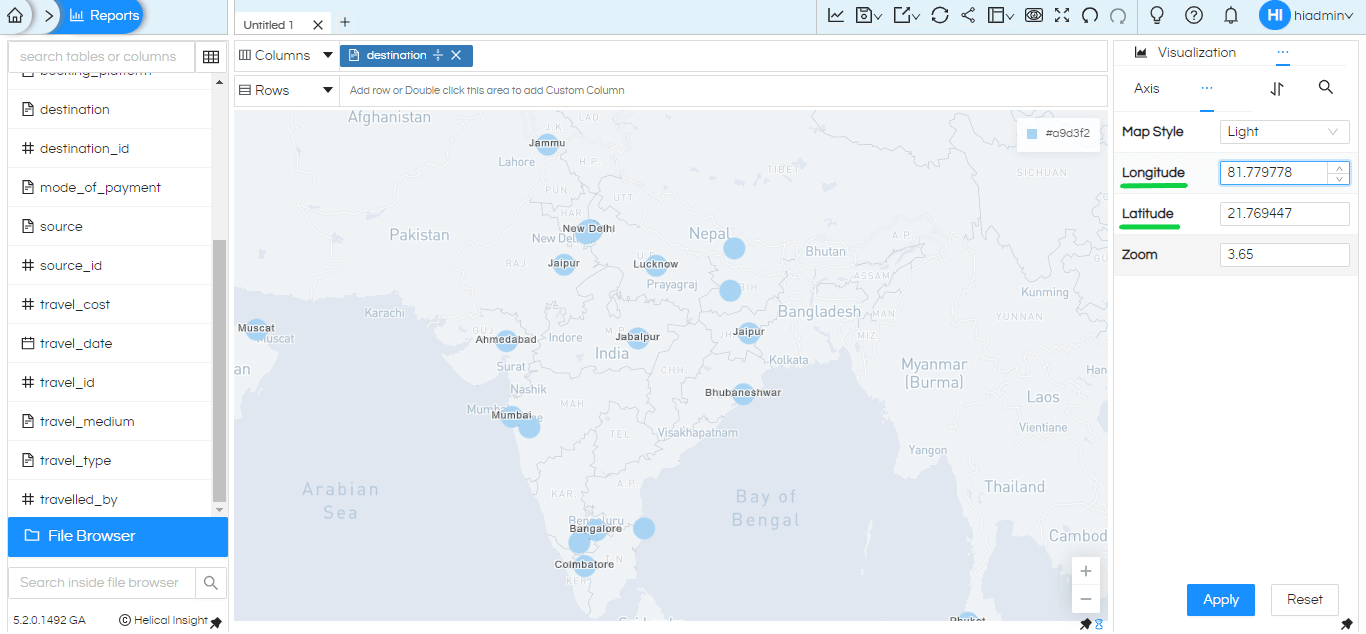Click the #a9d3f2 legend color swatch
1366x634 pixels.
pos(1032,133)
